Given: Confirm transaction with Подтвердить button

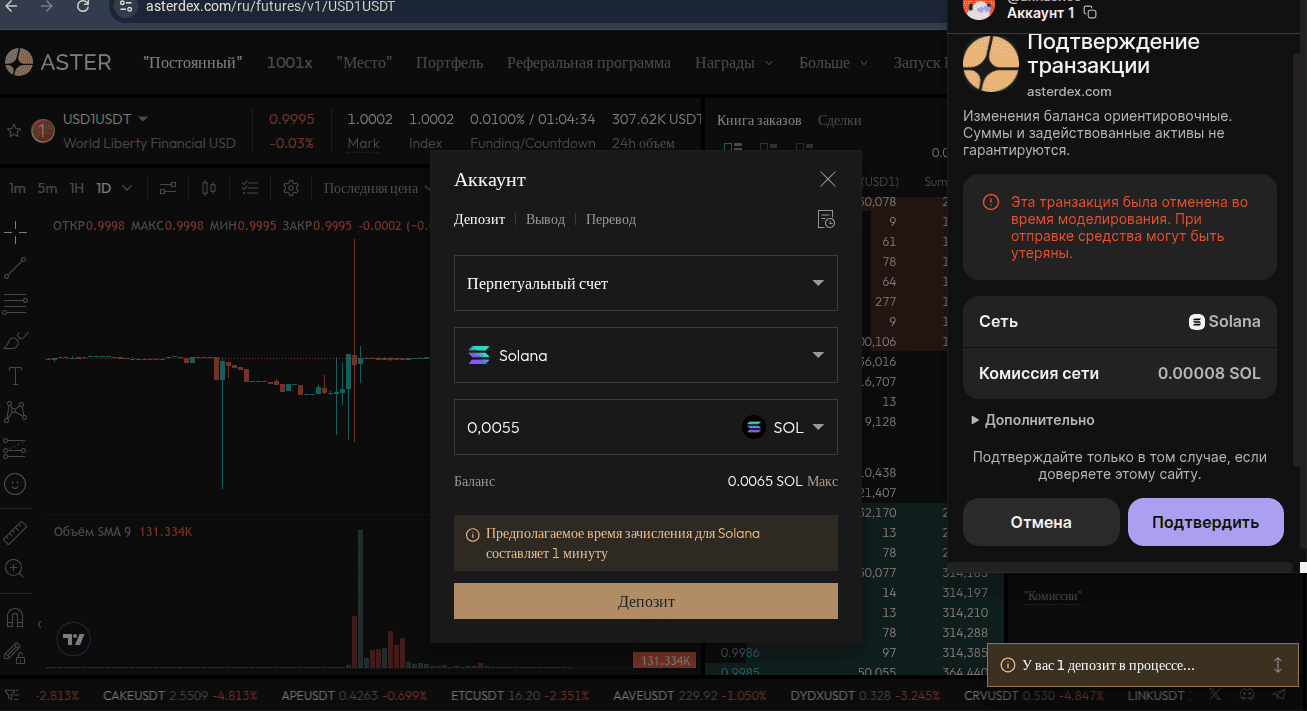Looking at the screenshot, I should point(1205,522).
